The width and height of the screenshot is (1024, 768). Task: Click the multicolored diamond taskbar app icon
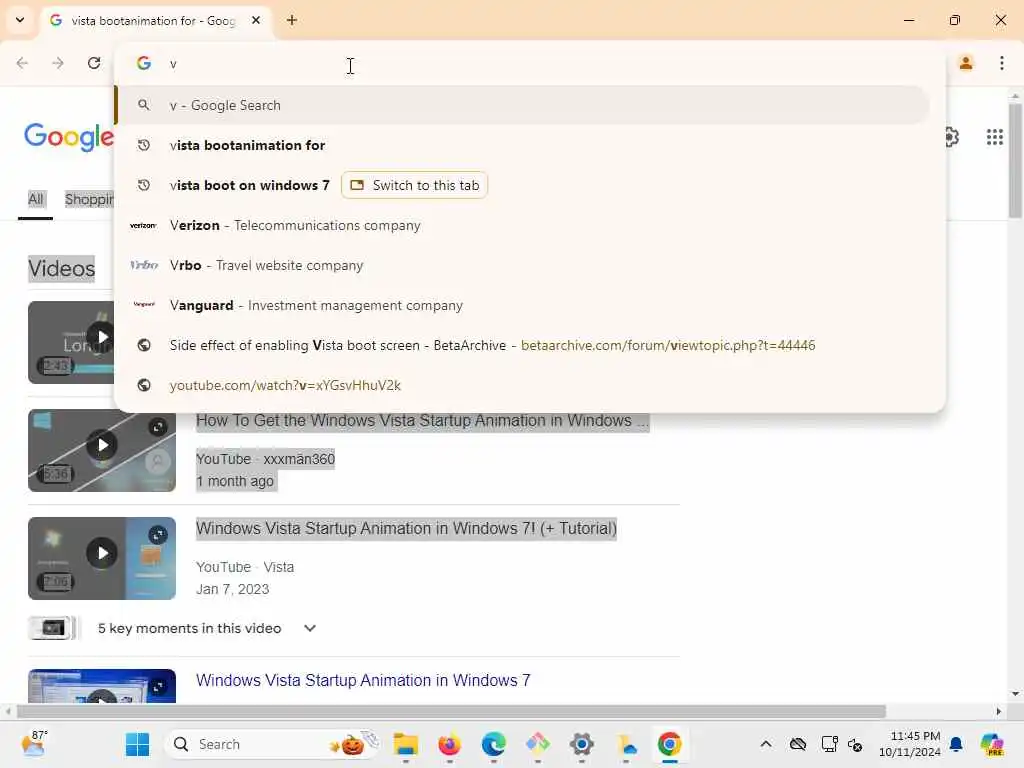537,744
